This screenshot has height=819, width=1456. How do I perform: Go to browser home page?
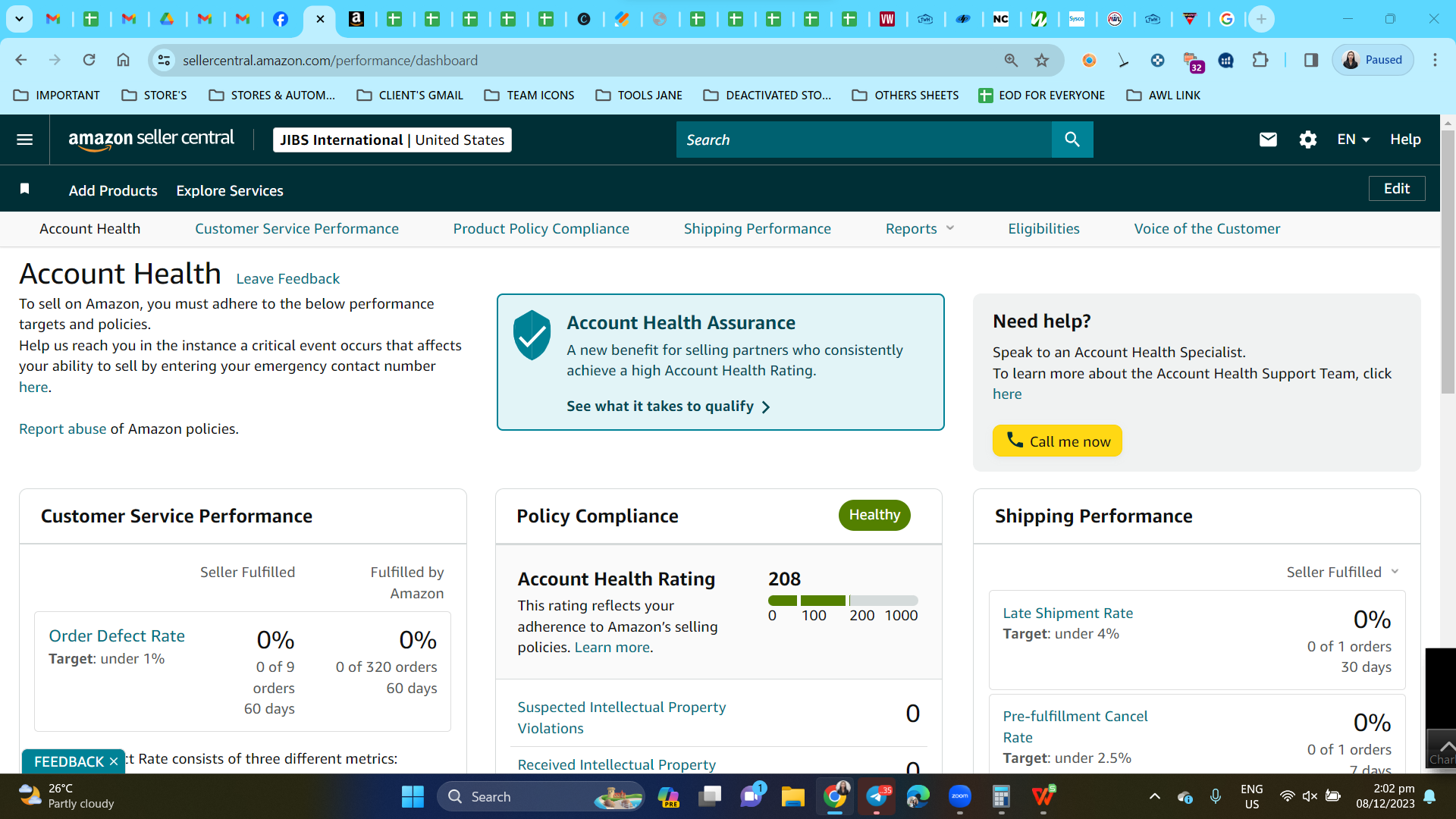click(123, 60)
